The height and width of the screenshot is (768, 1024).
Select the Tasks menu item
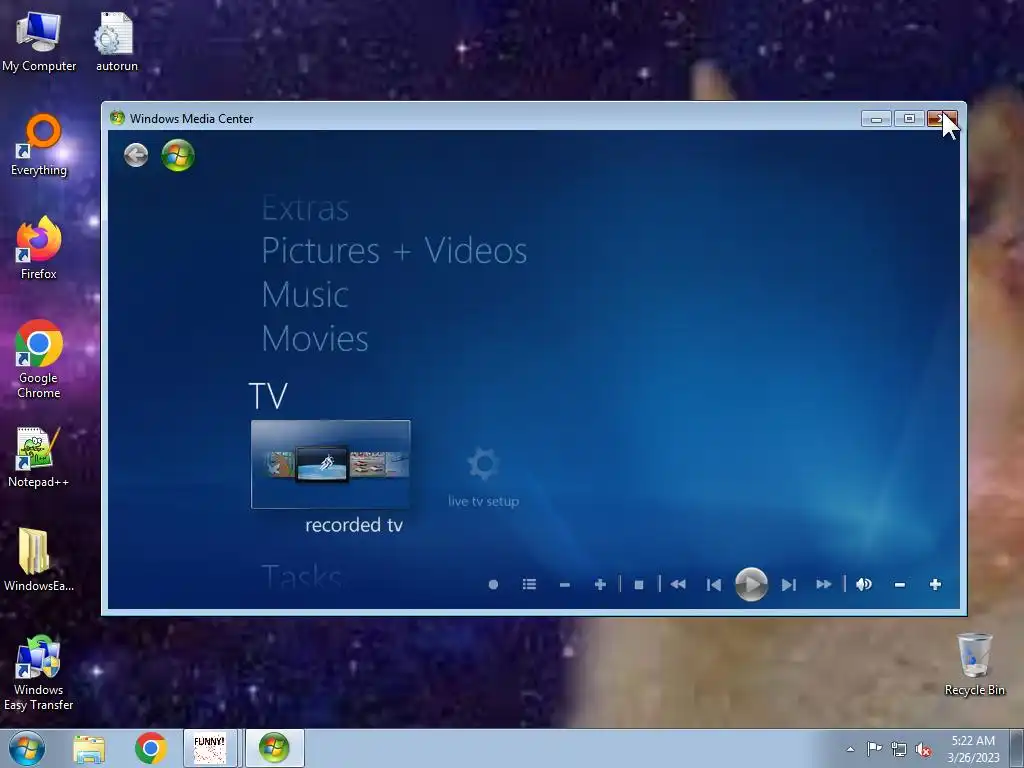coord(301,577)
